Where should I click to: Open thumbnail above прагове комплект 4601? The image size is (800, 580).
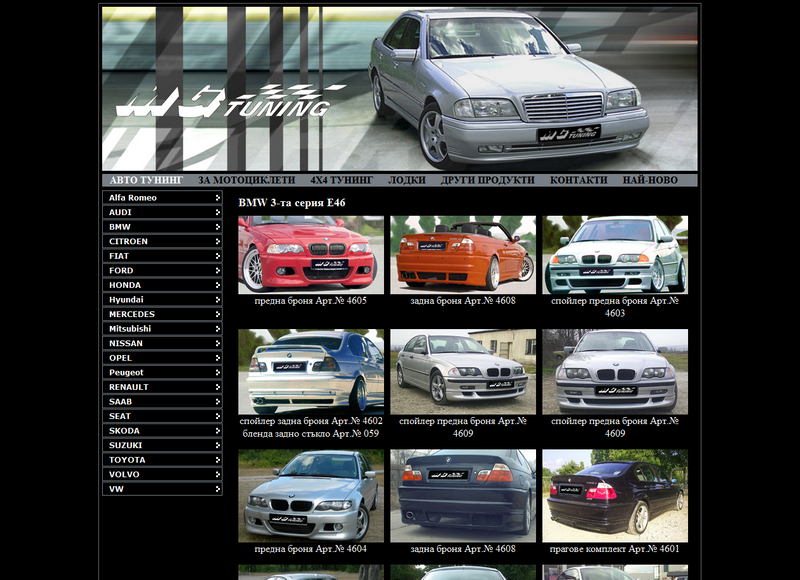tap(615, 496)
